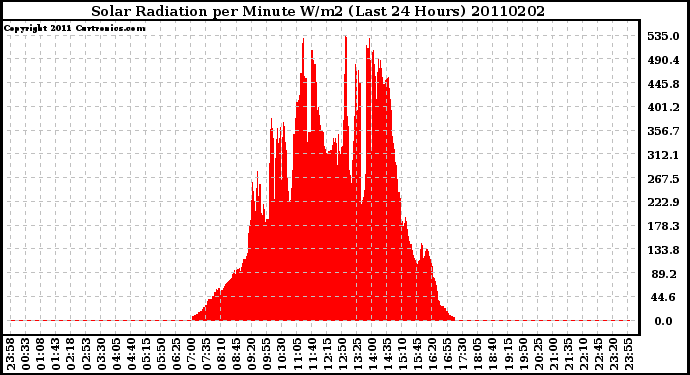This screenshot has width=690, height=375.
Task: Click the 11:05 time label
Action: (297, 355)
